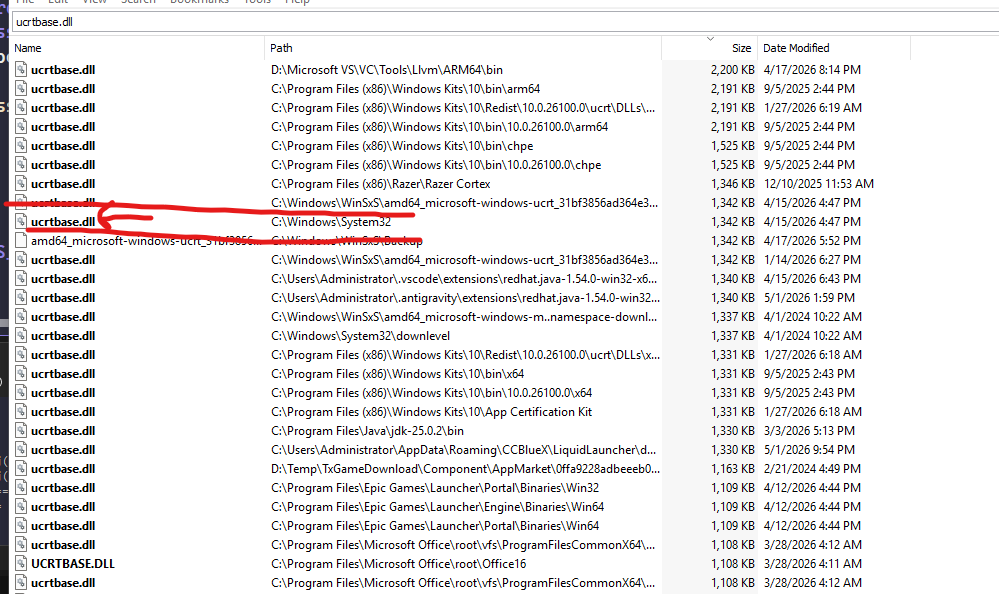Sort results by the Path column header
This screenshot has width=999, height=594.
click(x=463, y=48)
